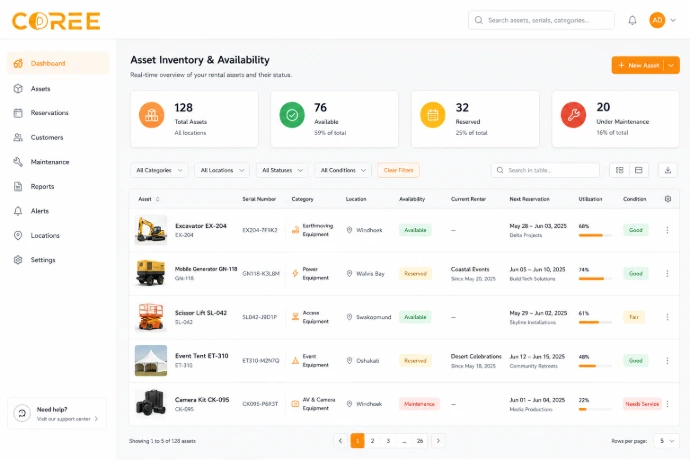
Task: Click the Mobile Generator 74% utilization bar
Action: point(595,279)
